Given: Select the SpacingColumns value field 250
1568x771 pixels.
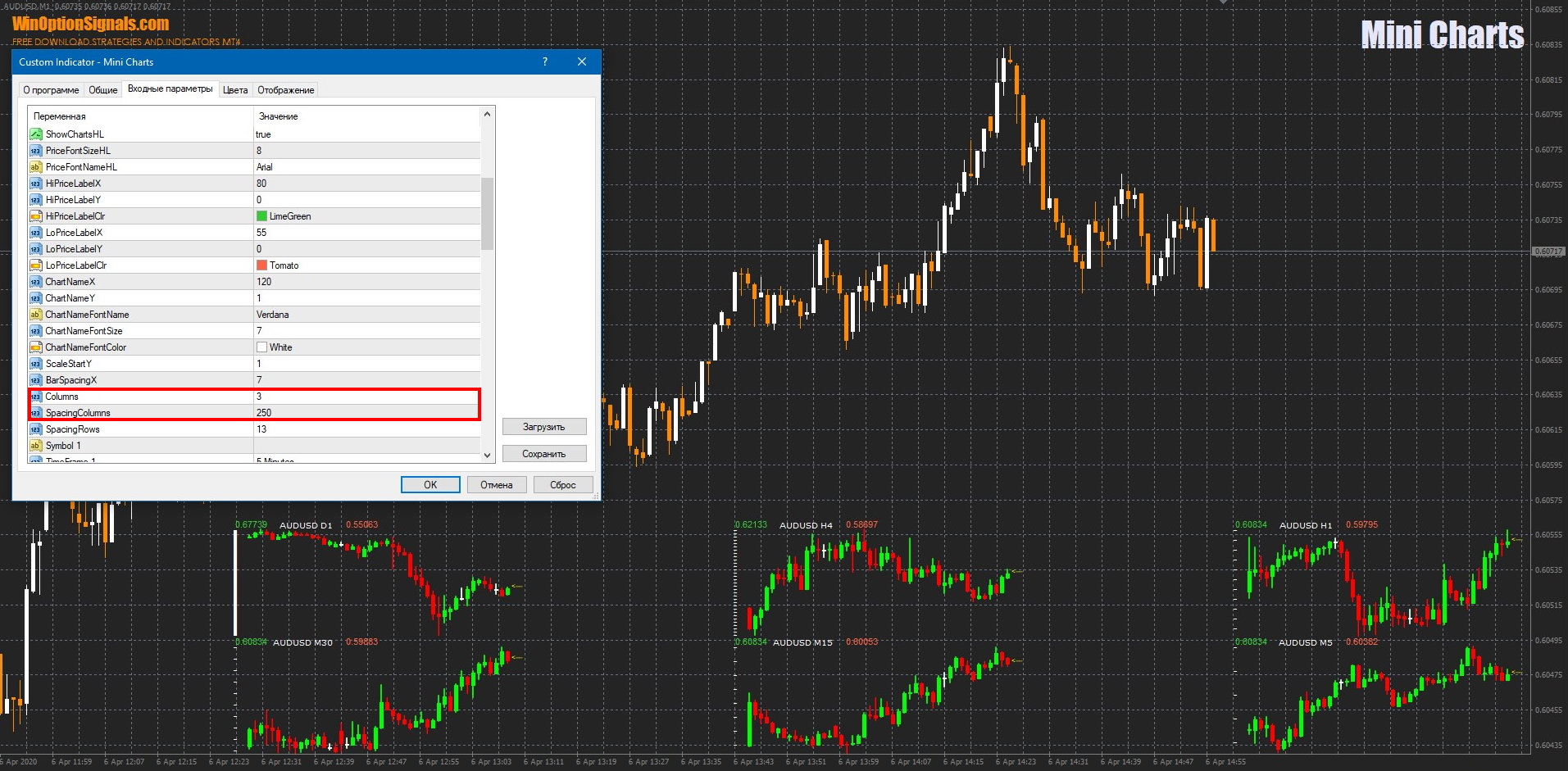Looking at the screenshot, I should click(x=366, y=413).
